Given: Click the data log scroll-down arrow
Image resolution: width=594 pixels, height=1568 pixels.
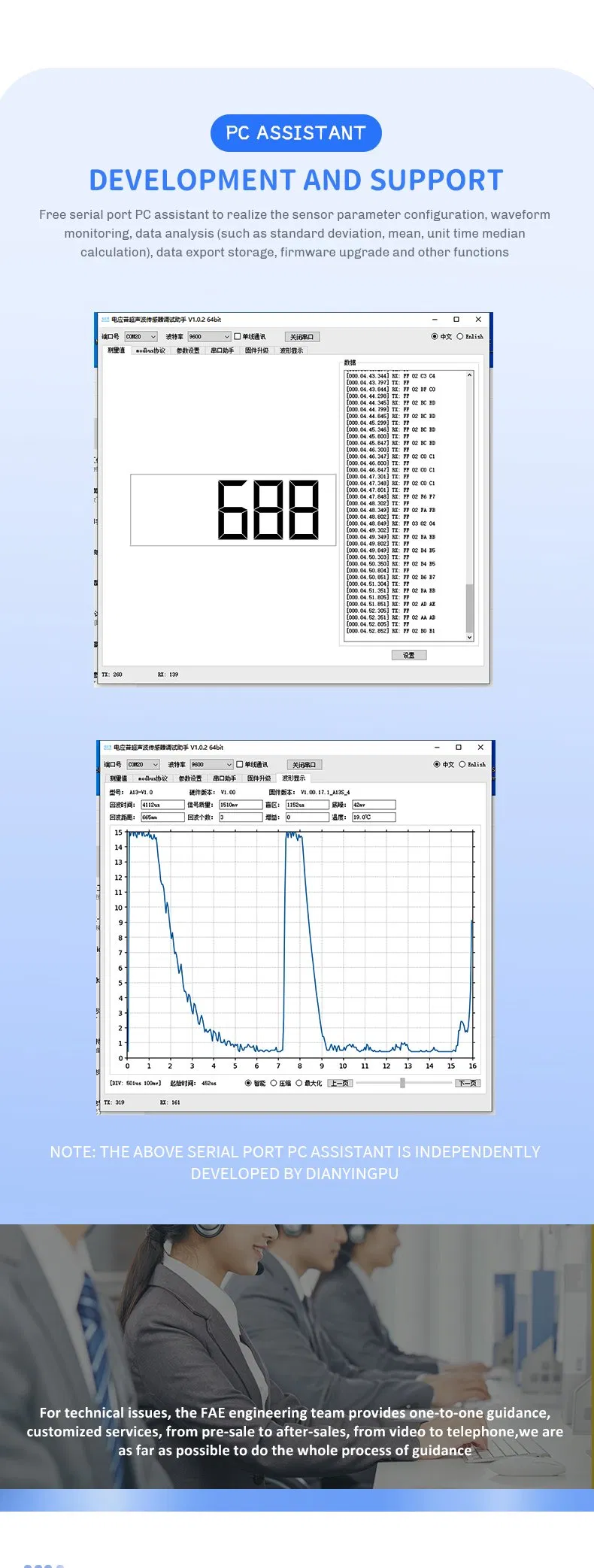Looking at the screenshot, I should [x=470, y=637].
